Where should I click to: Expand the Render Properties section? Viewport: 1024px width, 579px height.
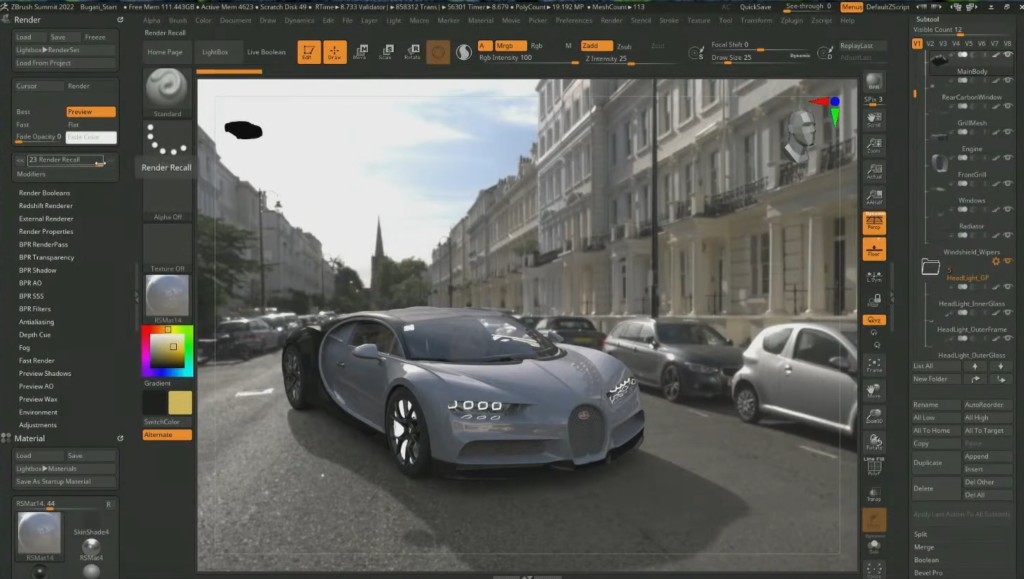pos(46,231)
